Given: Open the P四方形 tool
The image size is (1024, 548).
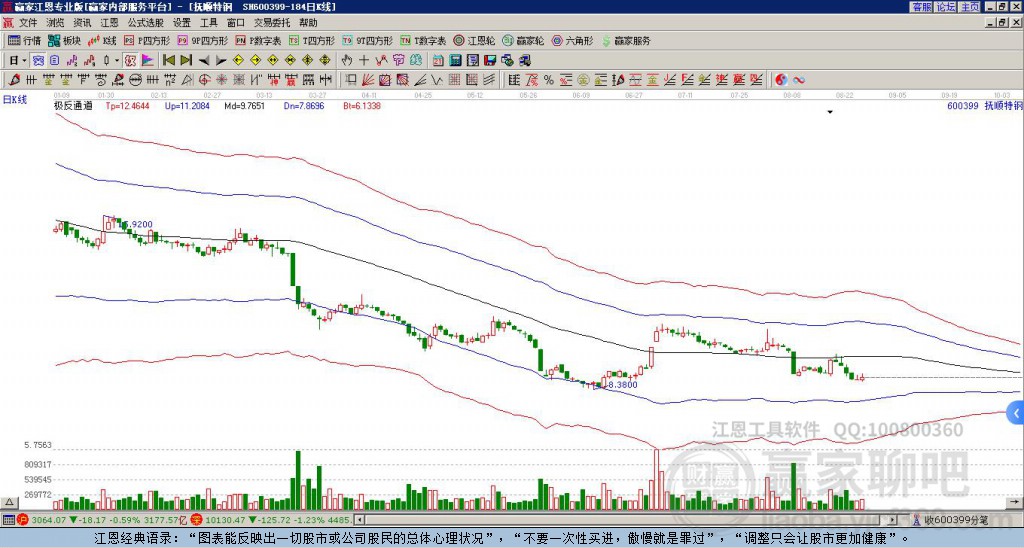Looking at the screenshot, I should pyautogui.click(x=147, y=40).
